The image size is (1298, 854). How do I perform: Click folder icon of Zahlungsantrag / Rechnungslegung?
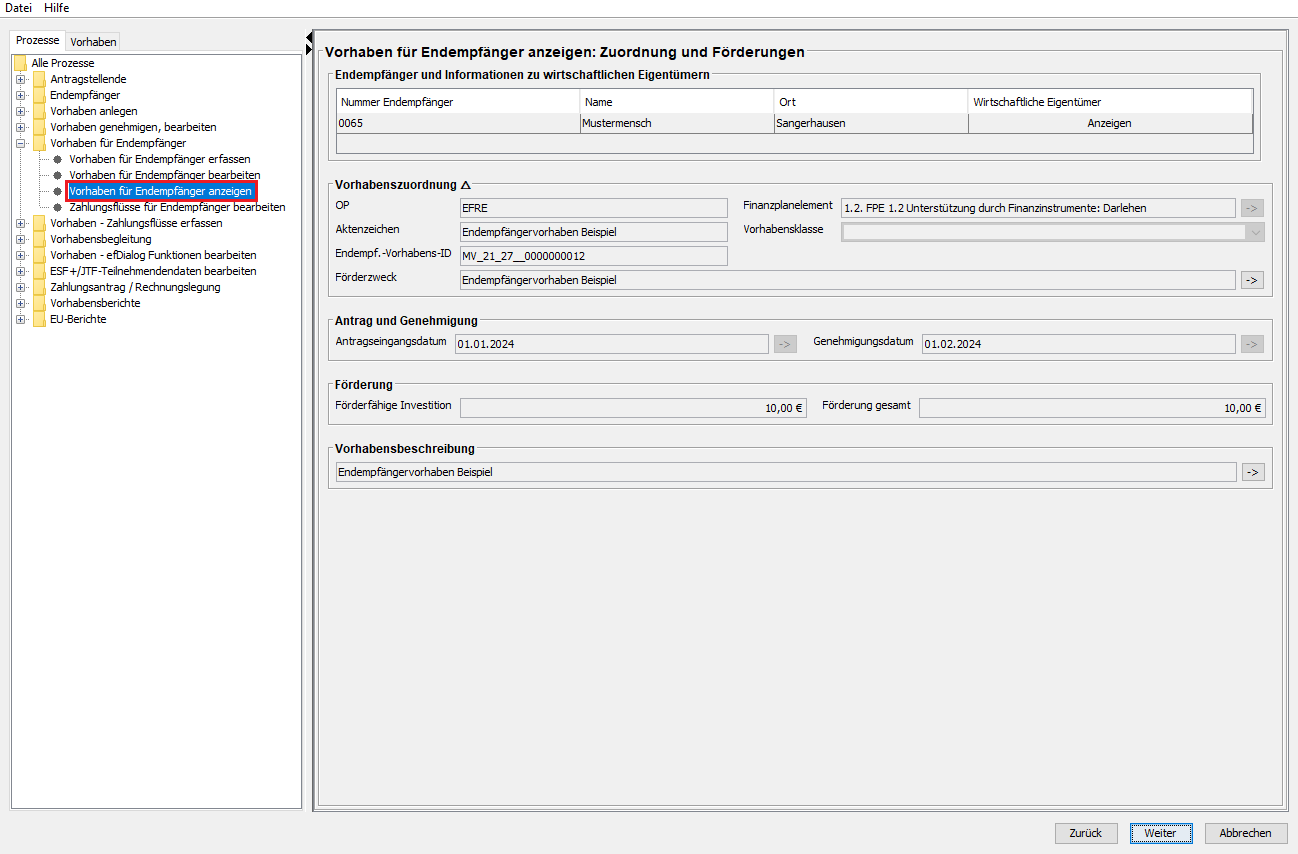tap(39, 287)
